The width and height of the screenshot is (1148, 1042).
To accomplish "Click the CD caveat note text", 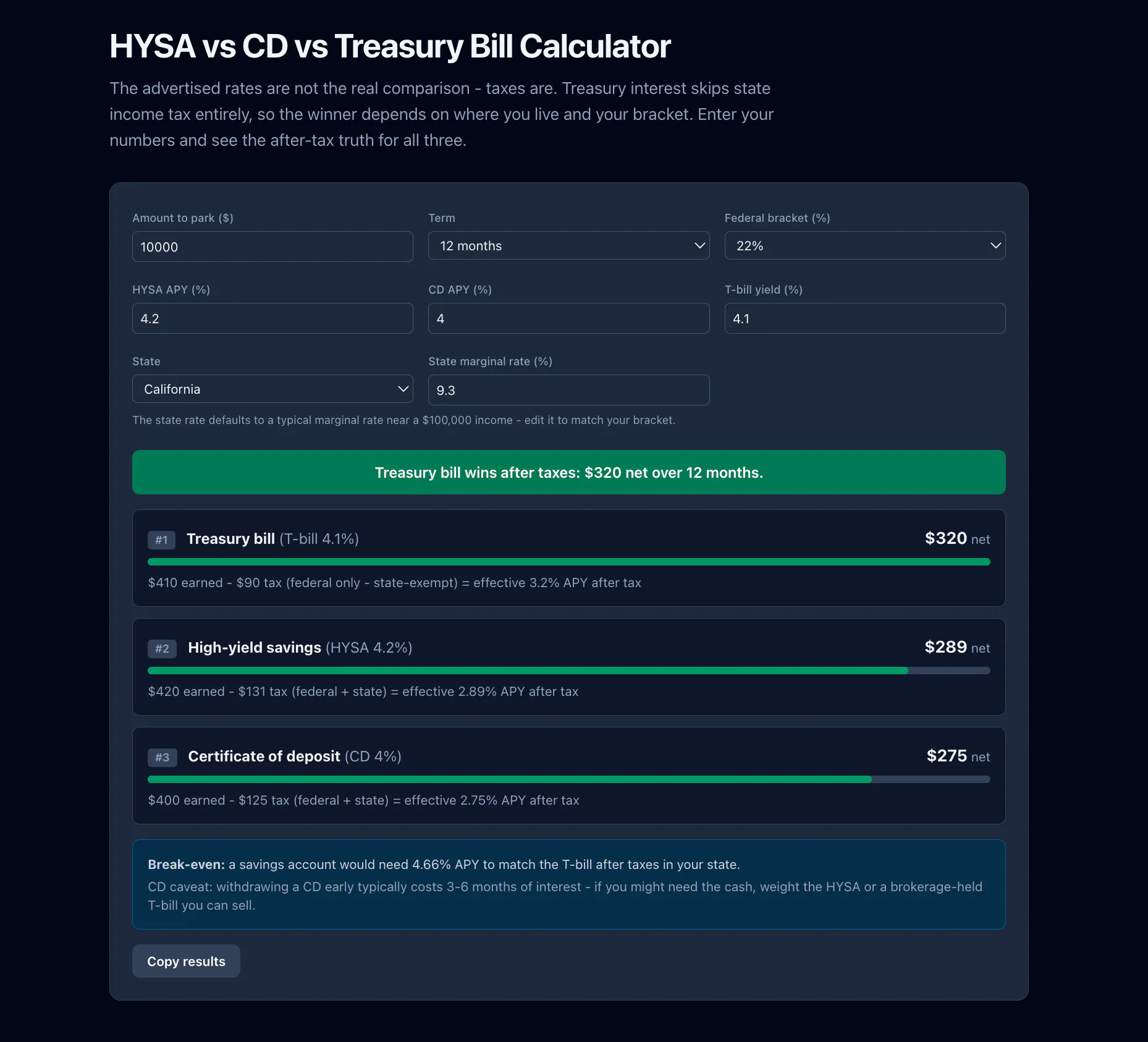I will point(565,896).
